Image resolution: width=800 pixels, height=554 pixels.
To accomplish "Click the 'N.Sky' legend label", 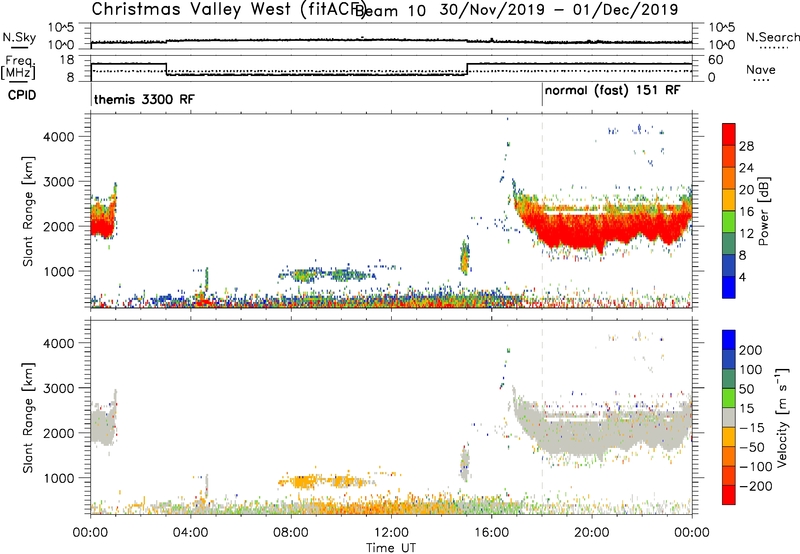I will [x=19, y=37].
